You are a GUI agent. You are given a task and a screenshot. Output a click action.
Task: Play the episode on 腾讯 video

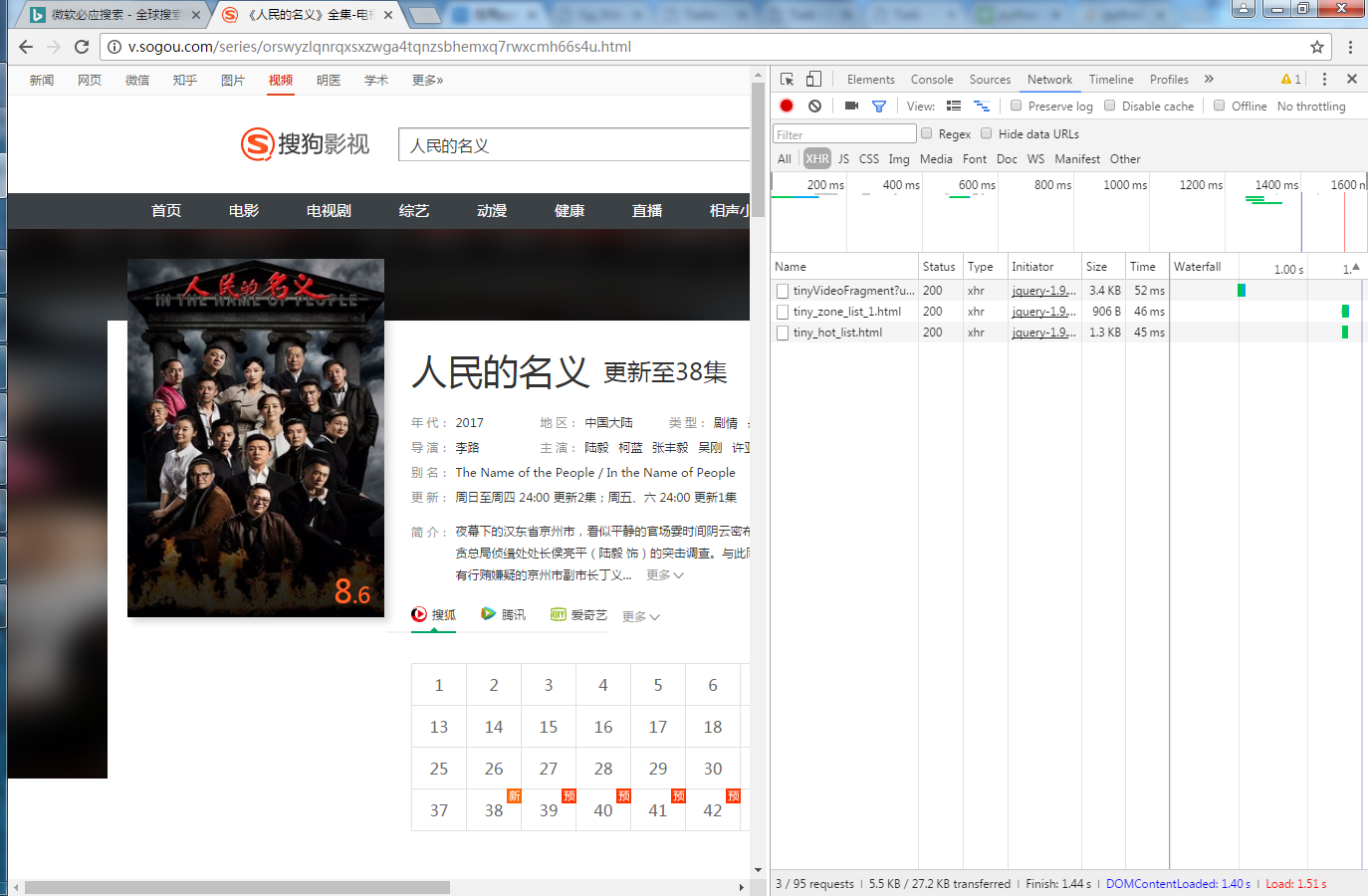coord(504,615)
